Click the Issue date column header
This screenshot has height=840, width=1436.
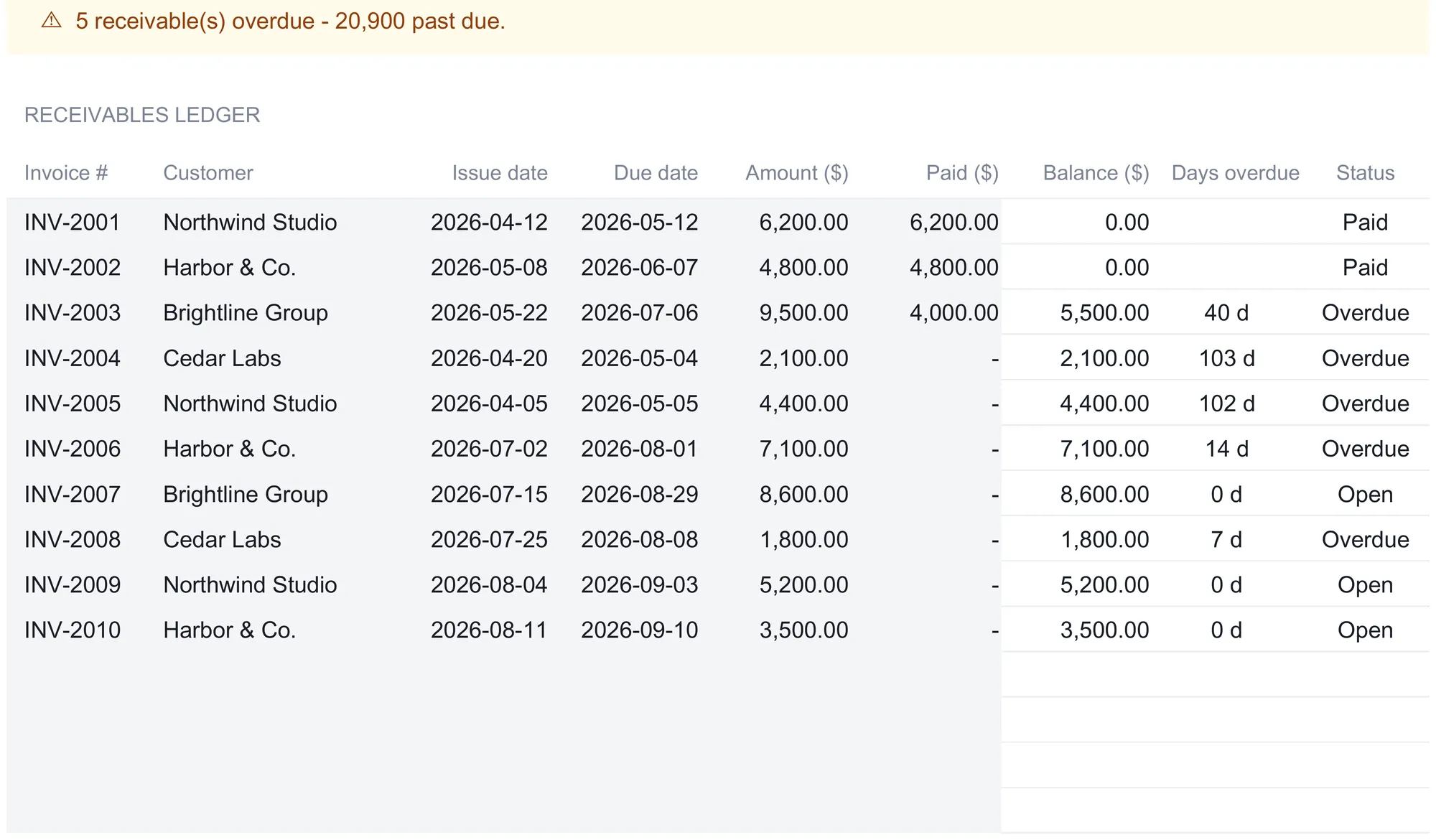(500, 173)
